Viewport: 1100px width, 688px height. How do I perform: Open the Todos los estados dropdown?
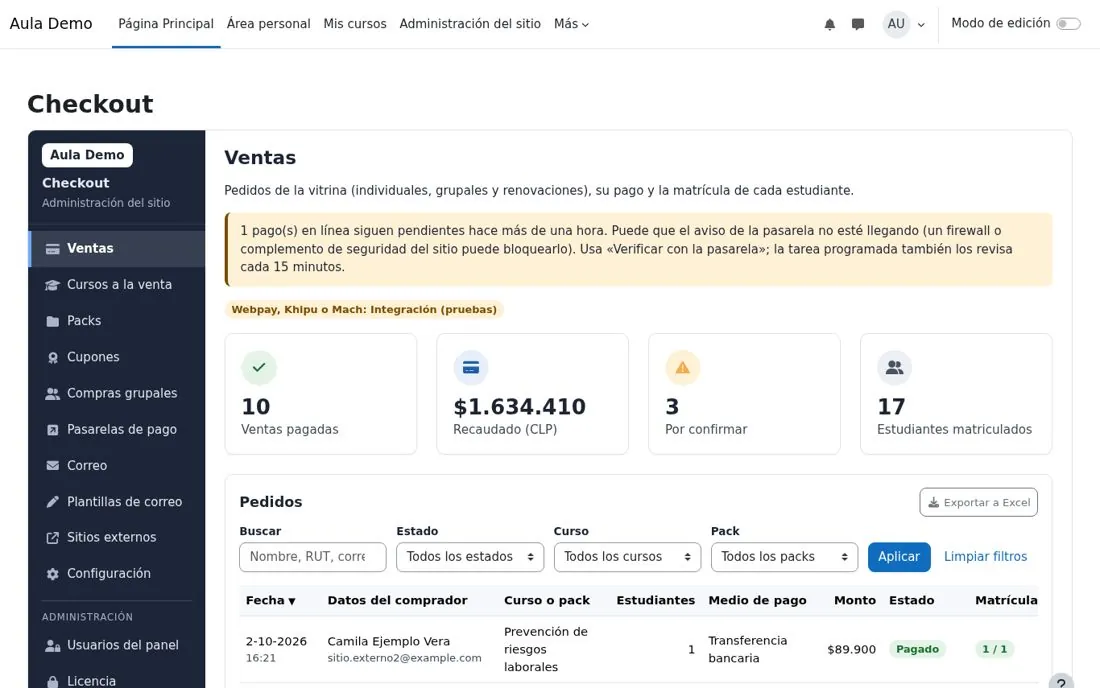(x=470, y=557)
